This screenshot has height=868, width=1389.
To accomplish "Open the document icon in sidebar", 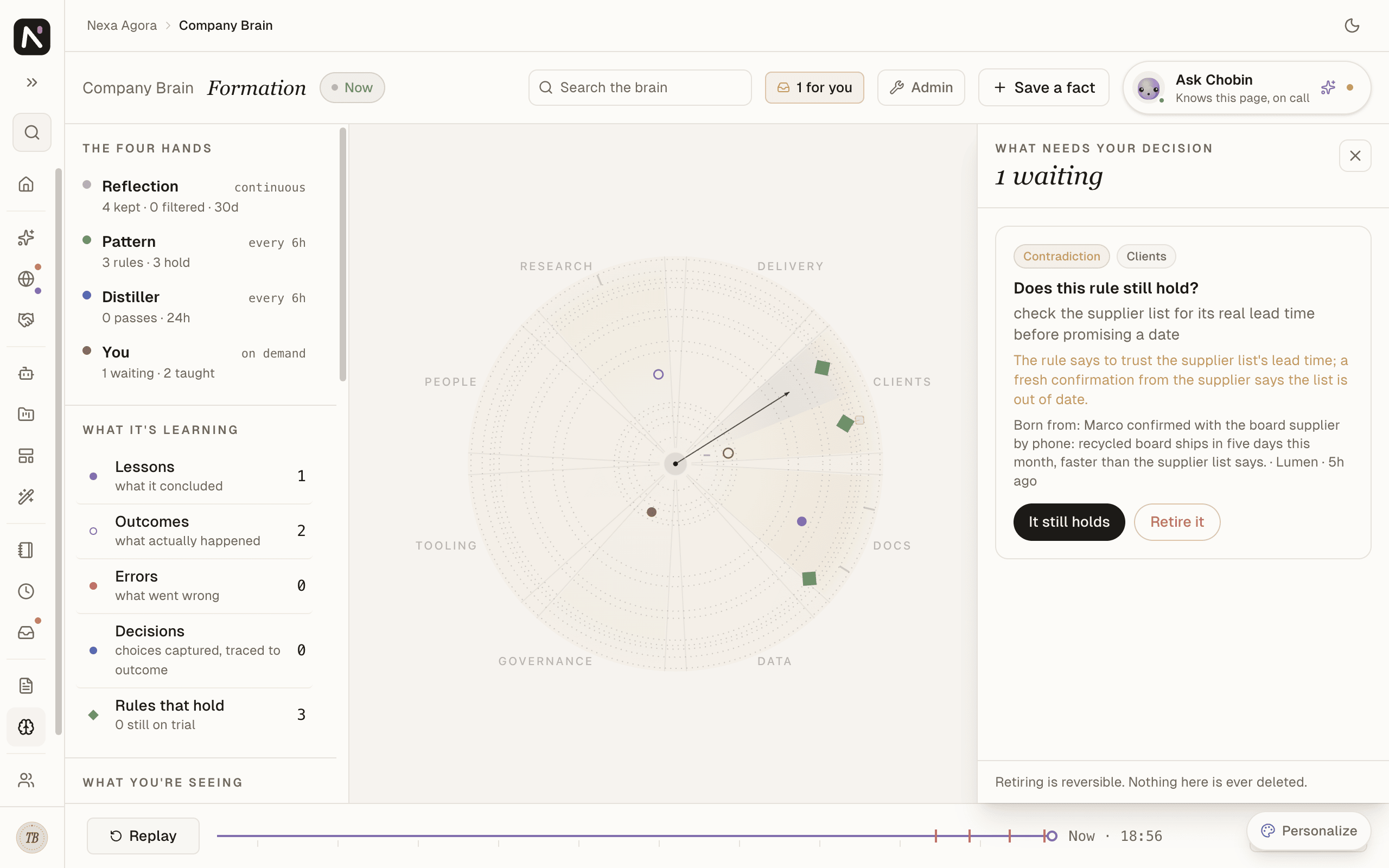I will point(26,685).
